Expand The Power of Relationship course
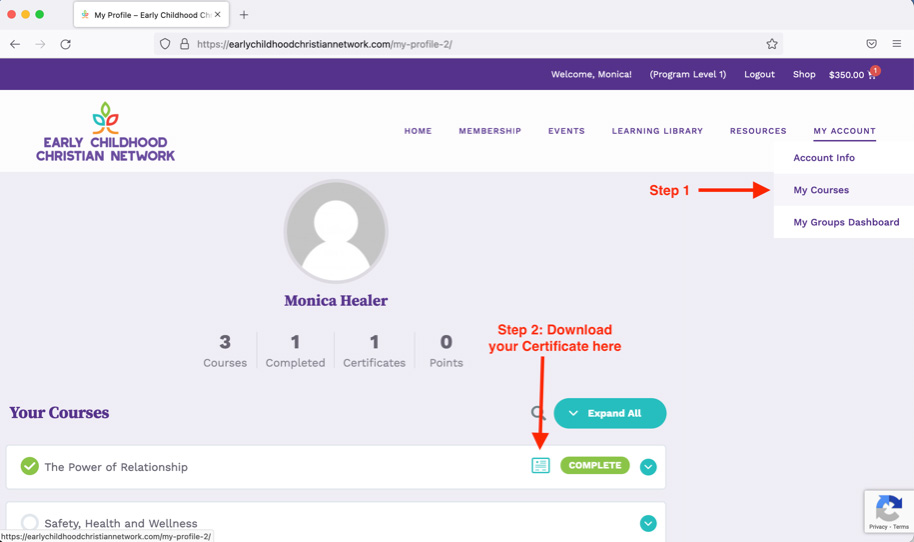Image resolution: width=914 pixels, height=542 pixels. [x=648, y=467]
